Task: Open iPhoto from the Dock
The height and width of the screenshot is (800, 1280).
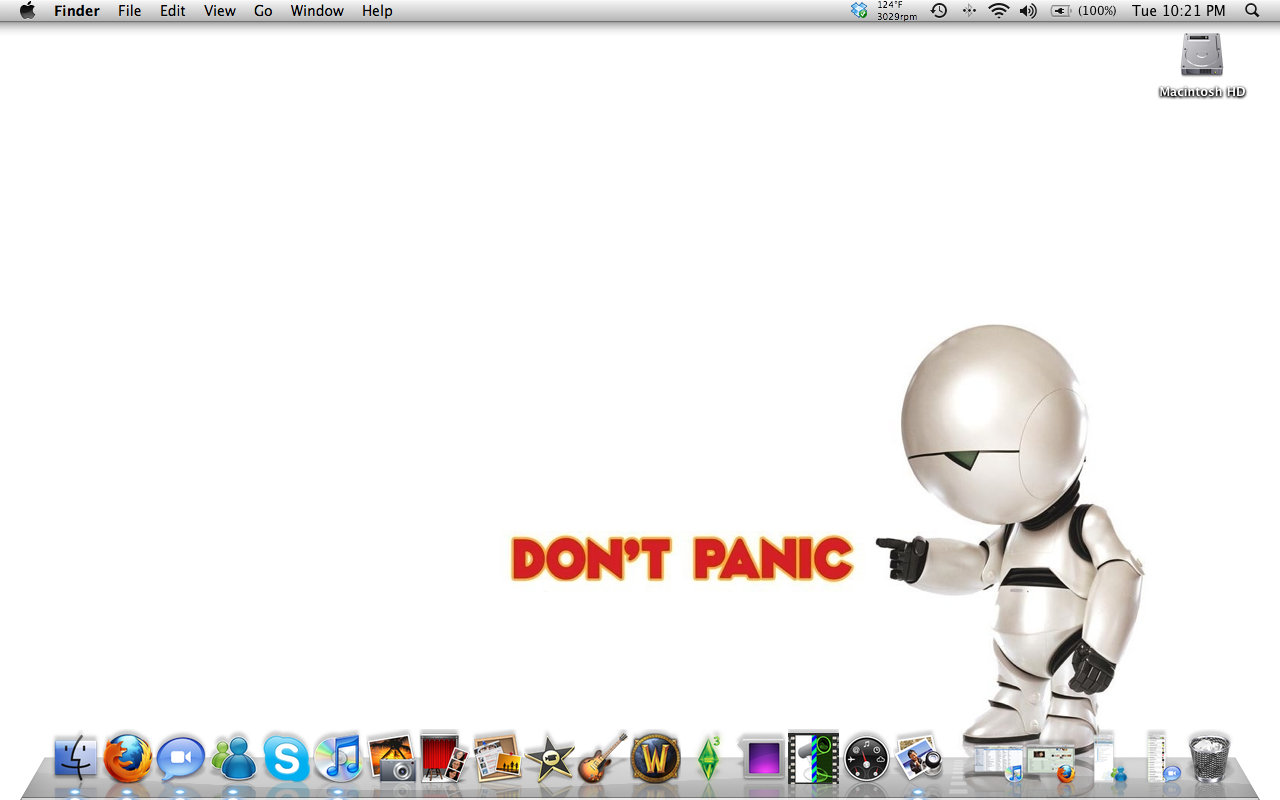Action: click(x=391, y=758)
